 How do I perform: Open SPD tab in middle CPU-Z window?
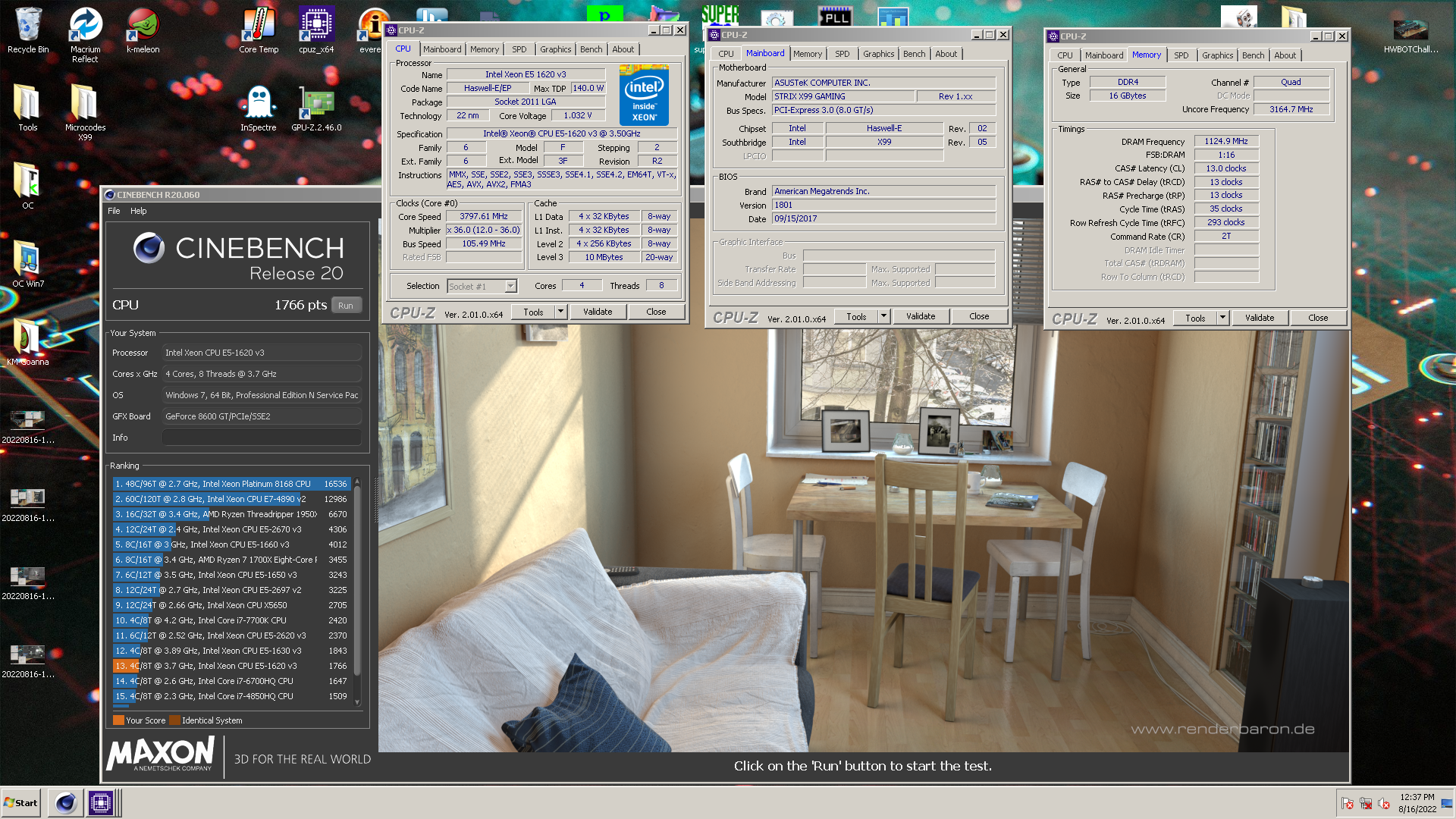coord(843,54)
